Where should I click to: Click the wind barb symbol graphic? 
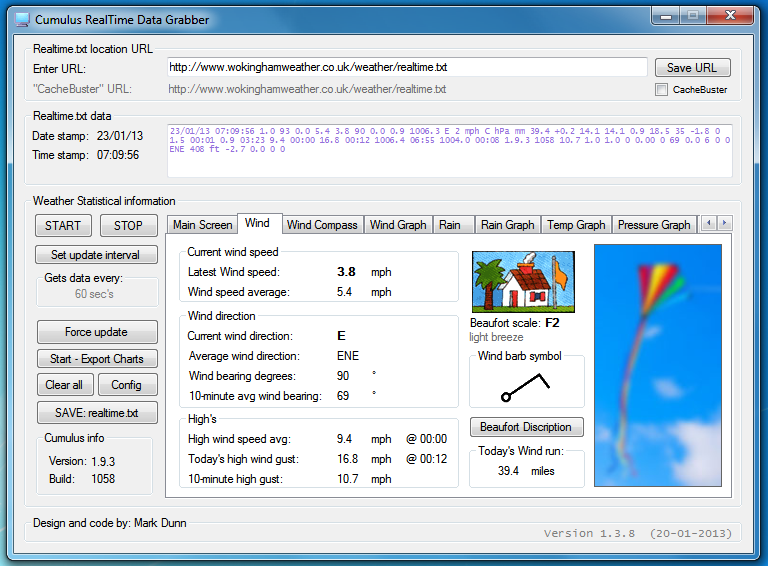[x=527, y=385]
